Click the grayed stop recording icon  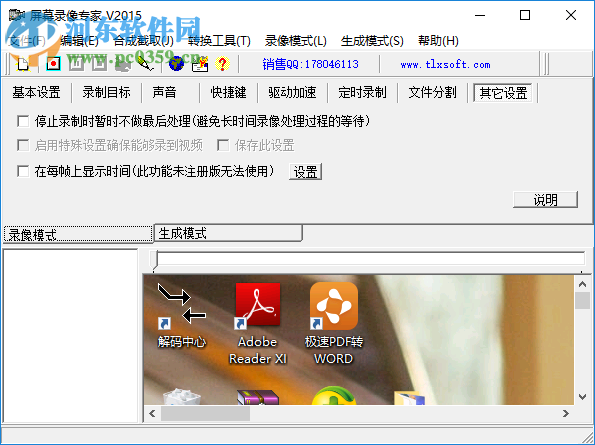tap(99, 64)
